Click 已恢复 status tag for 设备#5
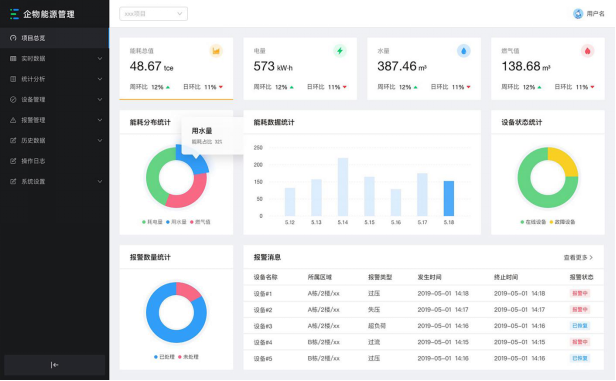The image size is (616, 381). [579, 358]
